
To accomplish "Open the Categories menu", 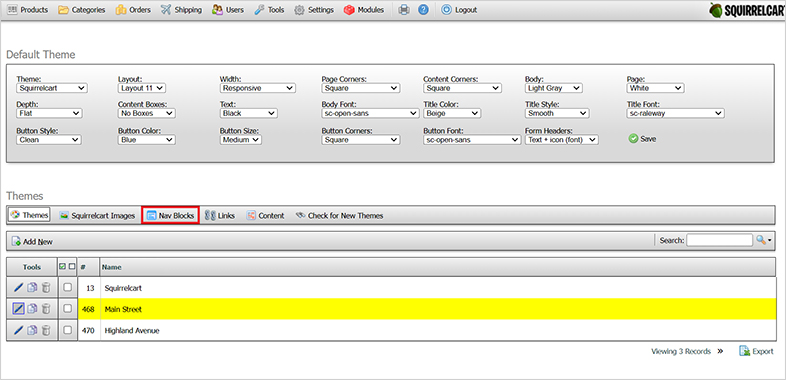I will click(x=82, y=10).
